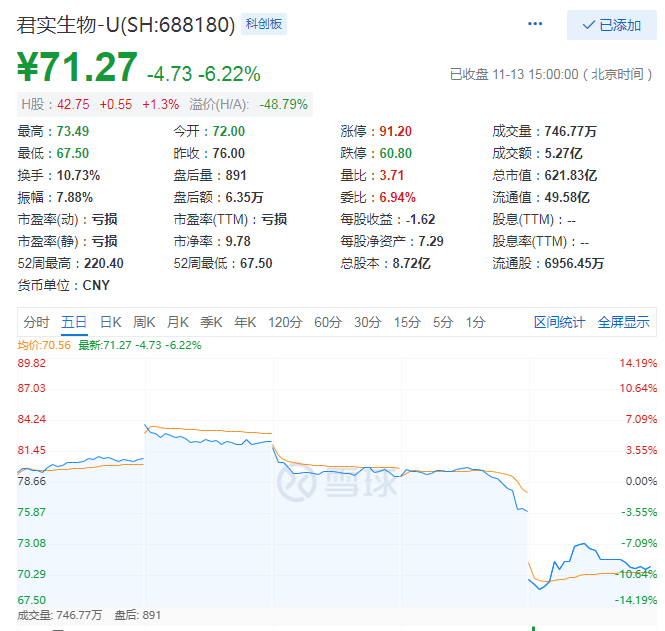Select the 15分 chart interval
The height and width of the screenshot is (631, 665).
pos(407,322)
